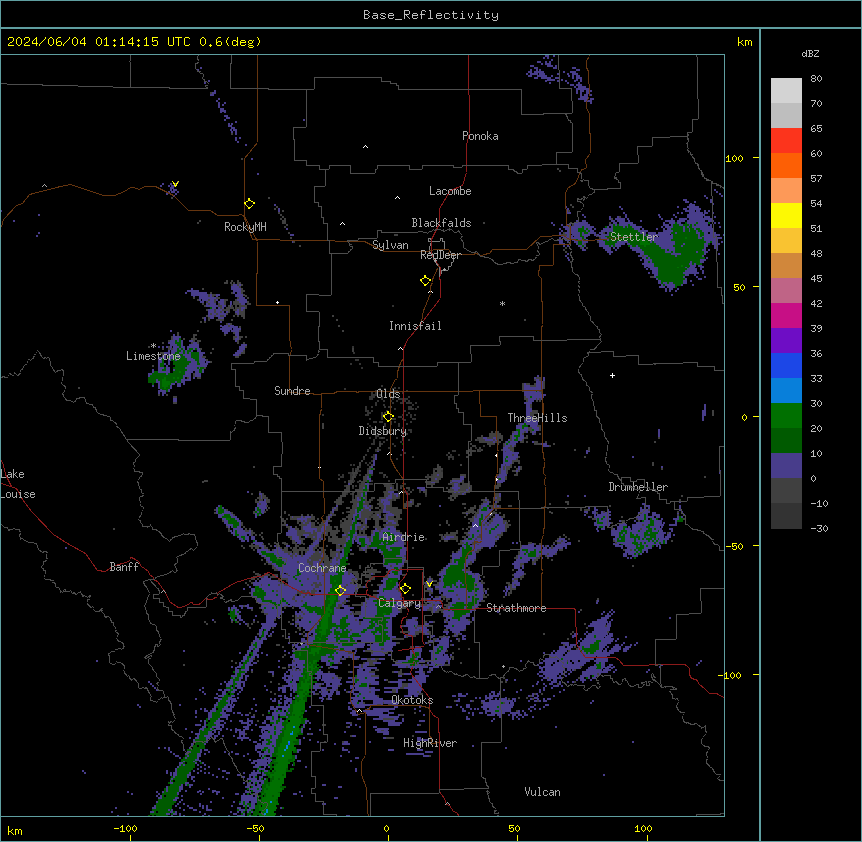Click the white asterisk marker above Limestone
862x842 pixels.
(x=153, y=346)
